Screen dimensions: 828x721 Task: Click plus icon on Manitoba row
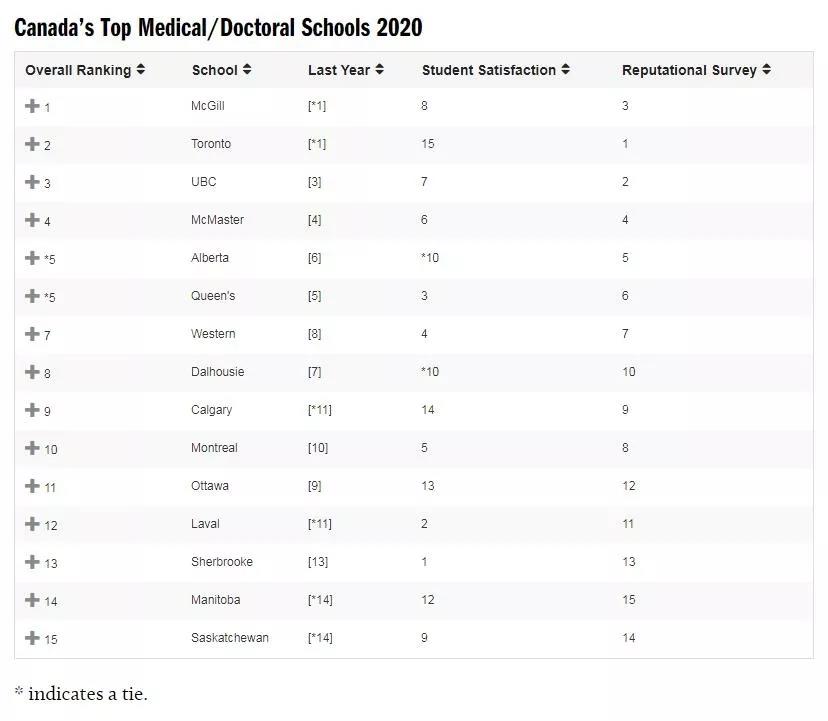pyautogui.click(x=32, y=600)
